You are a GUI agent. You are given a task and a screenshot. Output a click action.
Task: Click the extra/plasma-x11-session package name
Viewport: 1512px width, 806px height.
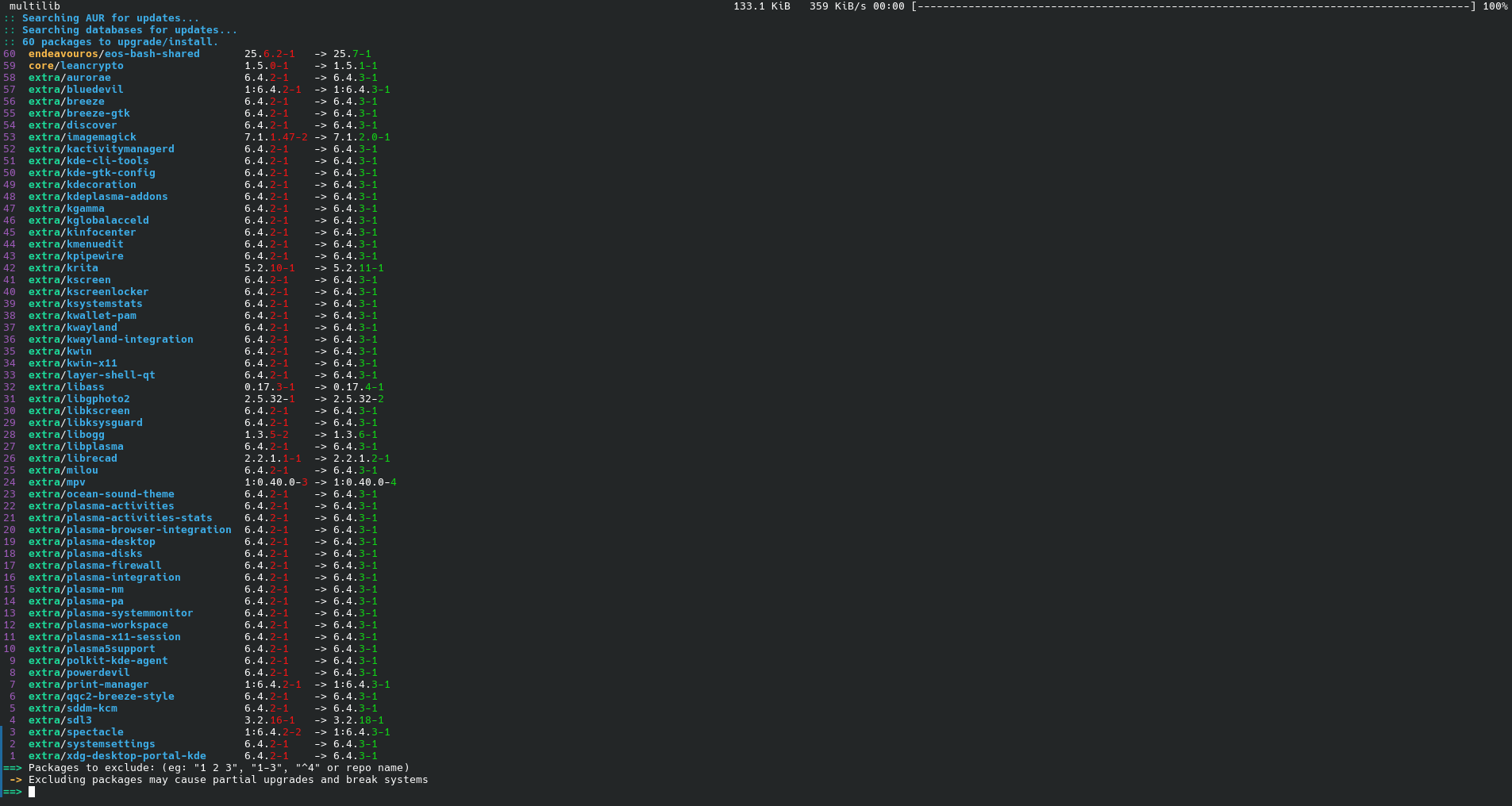(105, 637)
